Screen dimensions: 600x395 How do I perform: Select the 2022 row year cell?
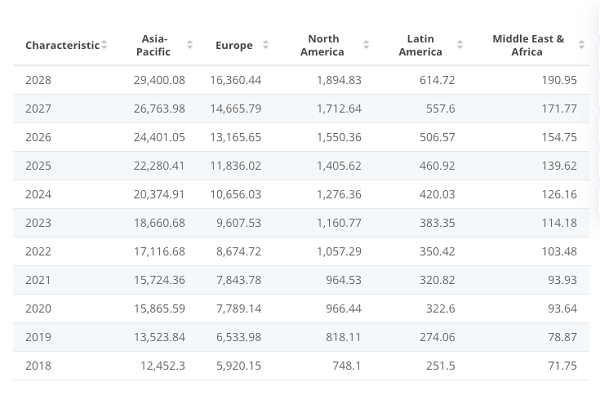38,251
